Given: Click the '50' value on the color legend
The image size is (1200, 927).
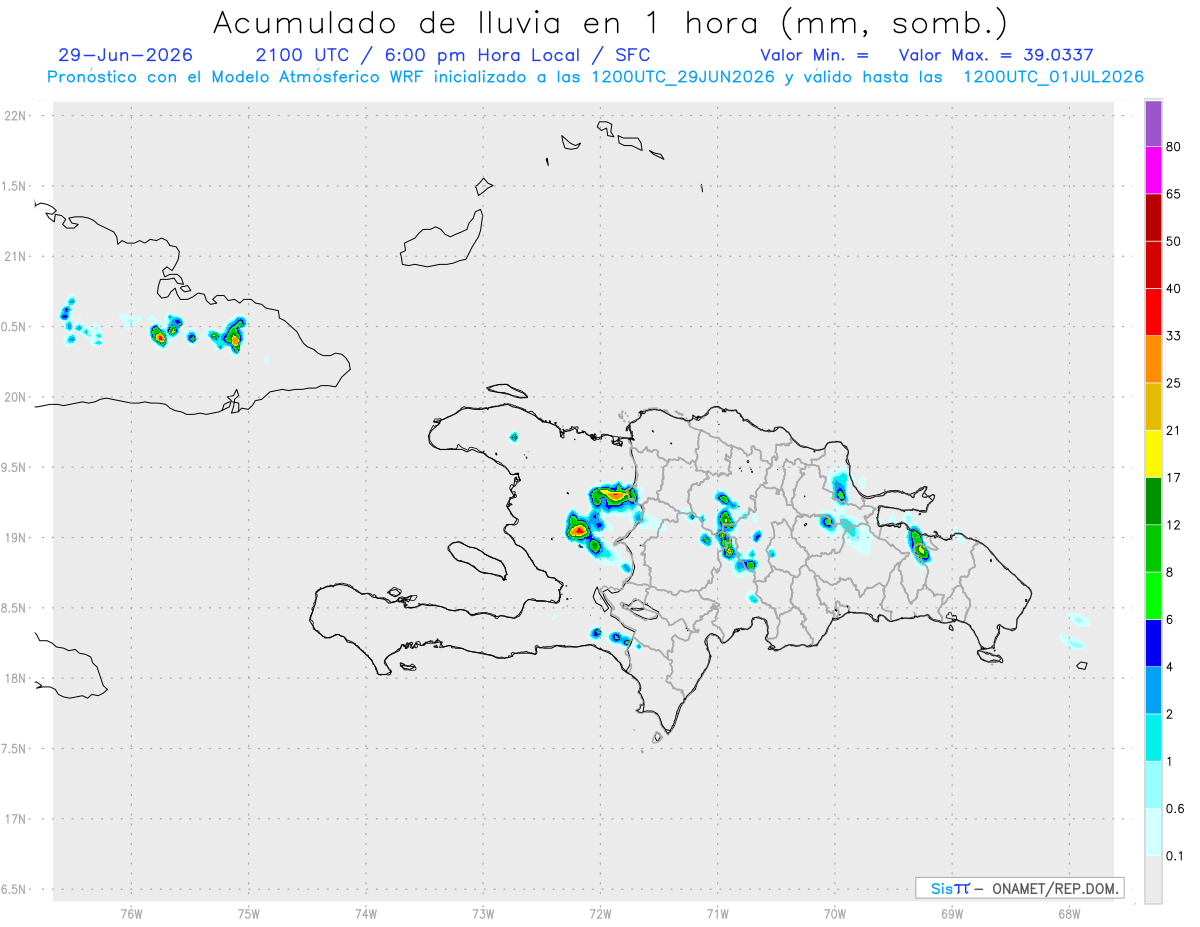Looking at the screenshot, I should tap(1173, 242).
